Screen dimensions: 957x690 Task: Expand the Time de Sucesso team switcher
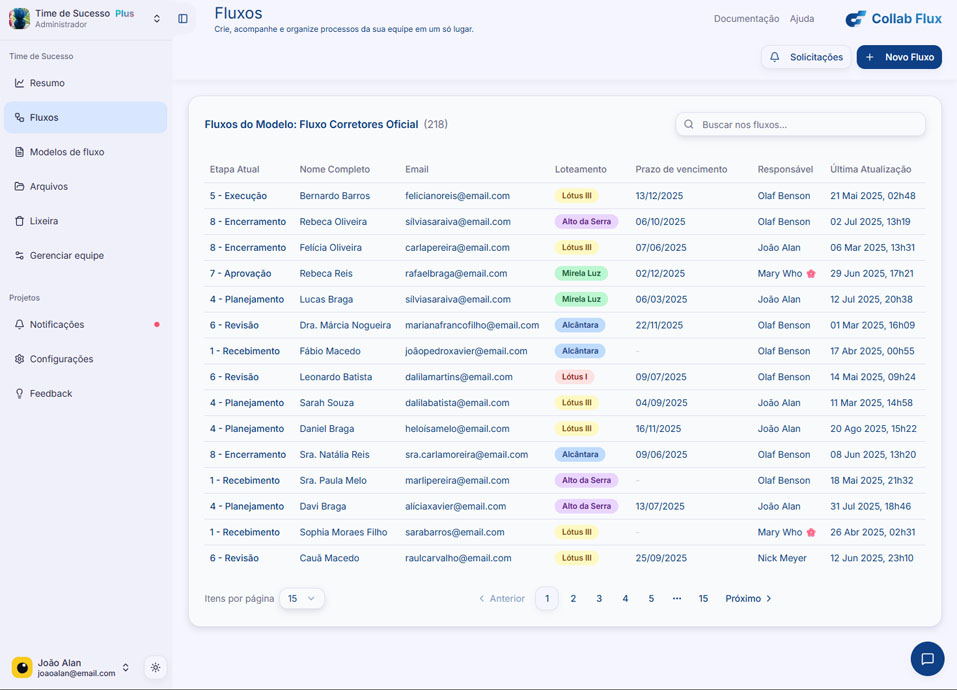(156, 19)
